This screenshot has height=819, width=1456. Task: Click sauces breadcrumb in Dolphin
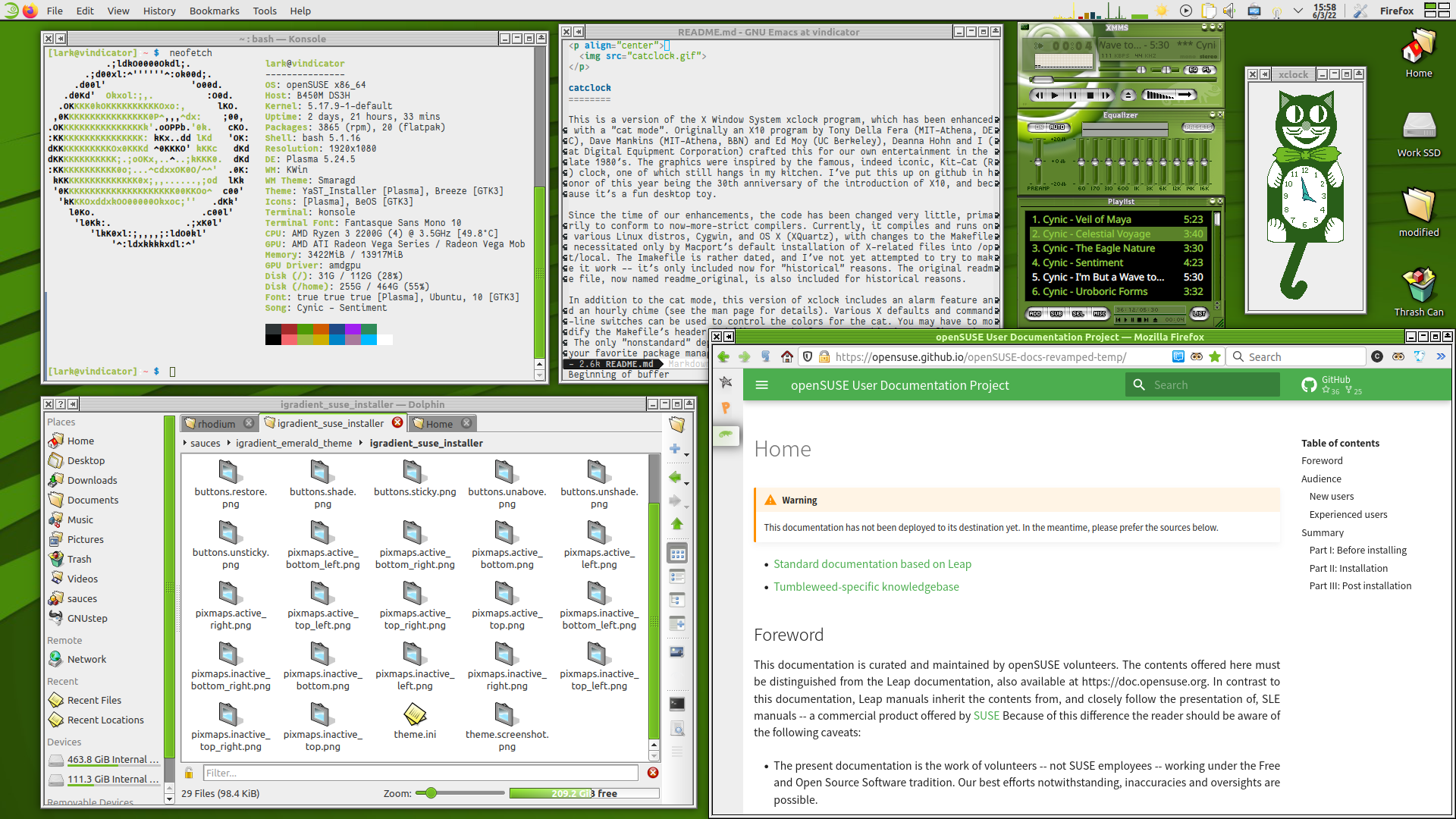click(205, 443)
